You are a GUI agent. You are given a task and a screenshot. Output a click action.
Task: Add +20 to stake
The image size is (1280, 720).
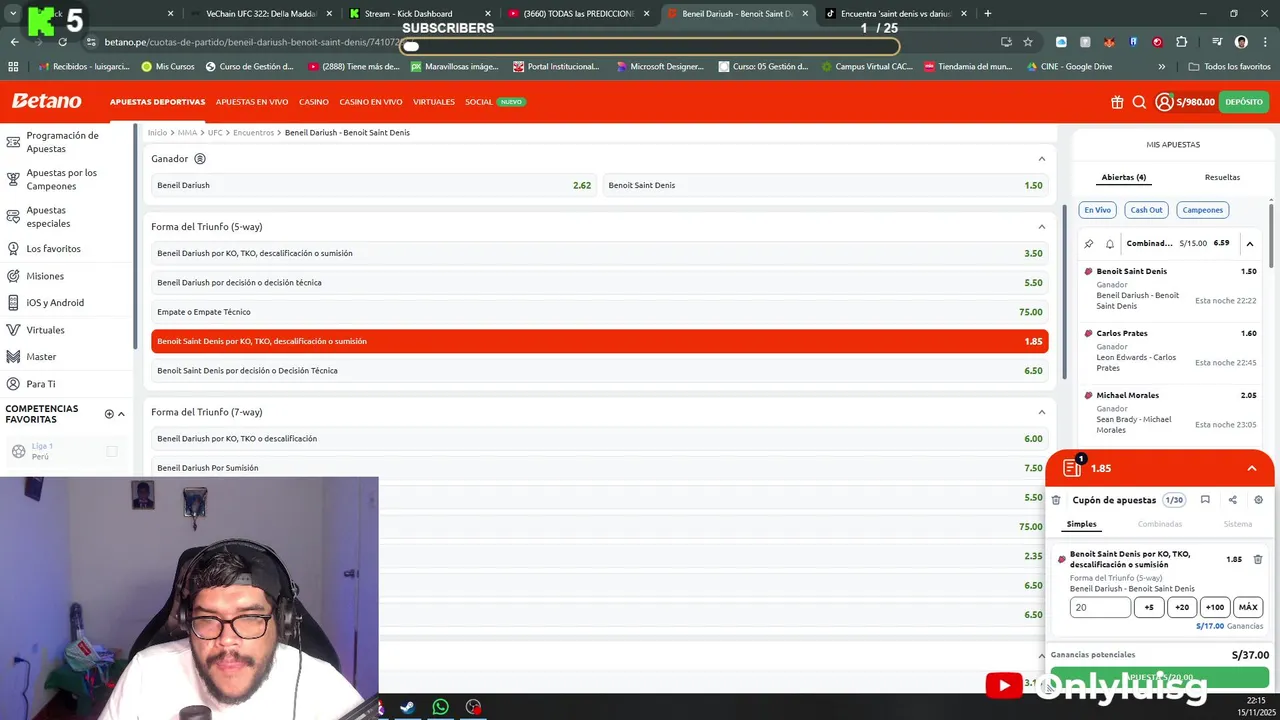(1182, 607)
